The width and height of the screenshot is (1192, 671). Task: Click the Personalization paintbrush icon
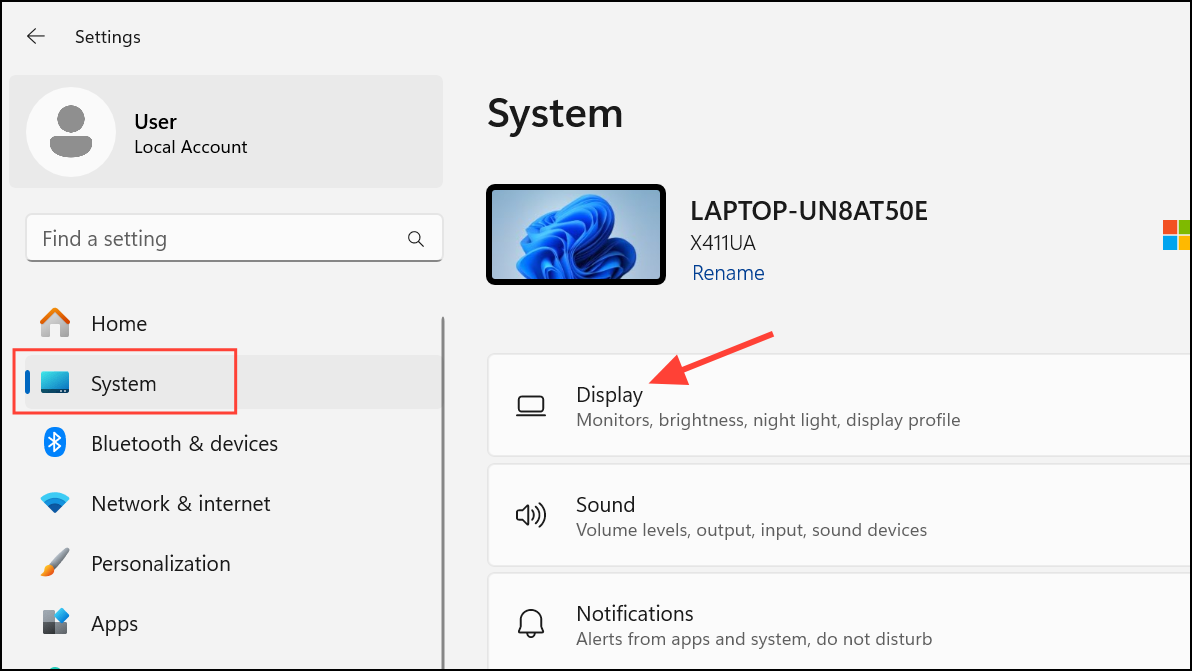55,562
